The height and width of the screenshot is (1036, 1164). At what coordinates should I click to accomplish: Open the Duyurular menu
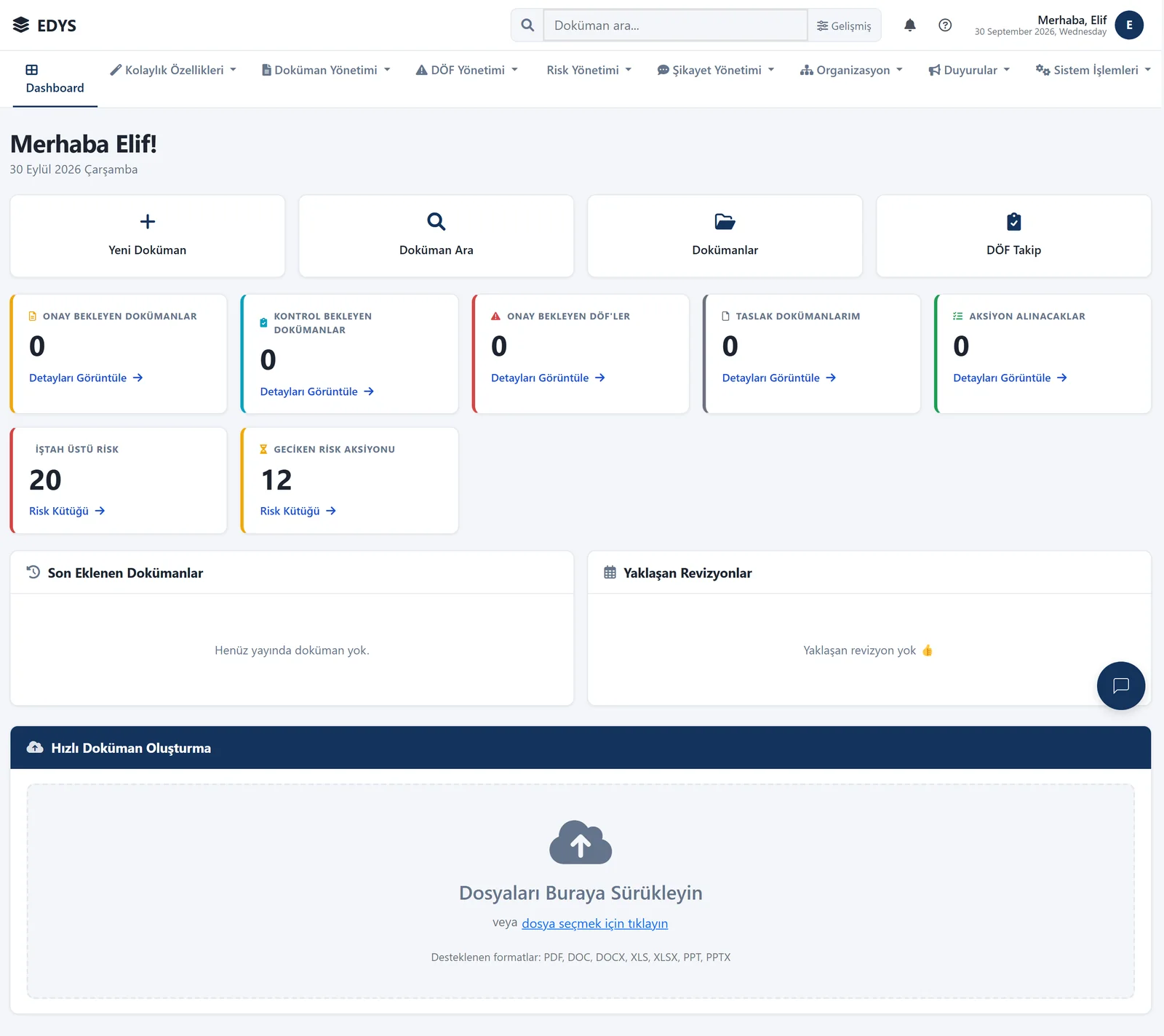pyautogui.click(x=969, y=70)
